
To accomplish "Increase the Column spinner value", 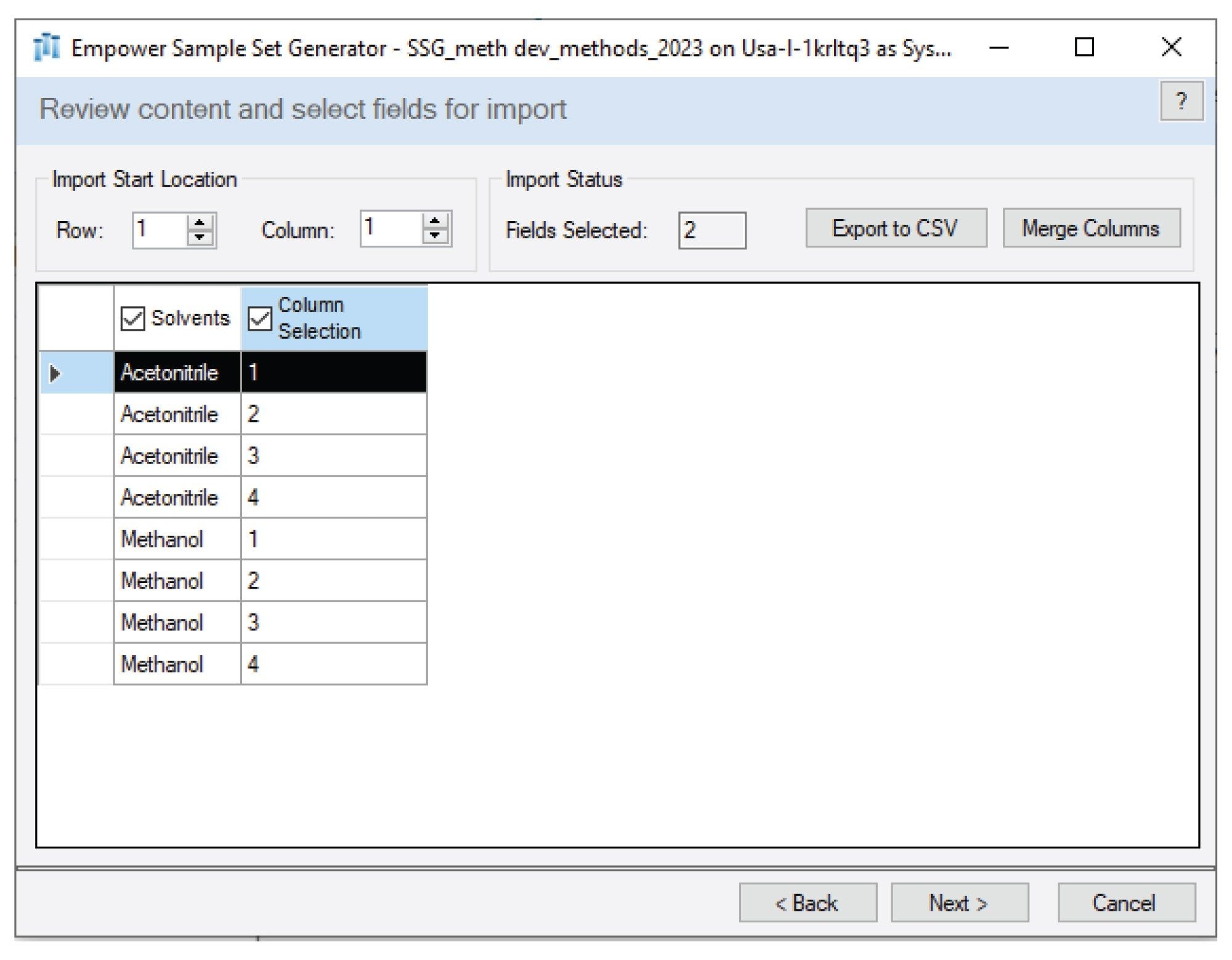I will 435,221.
